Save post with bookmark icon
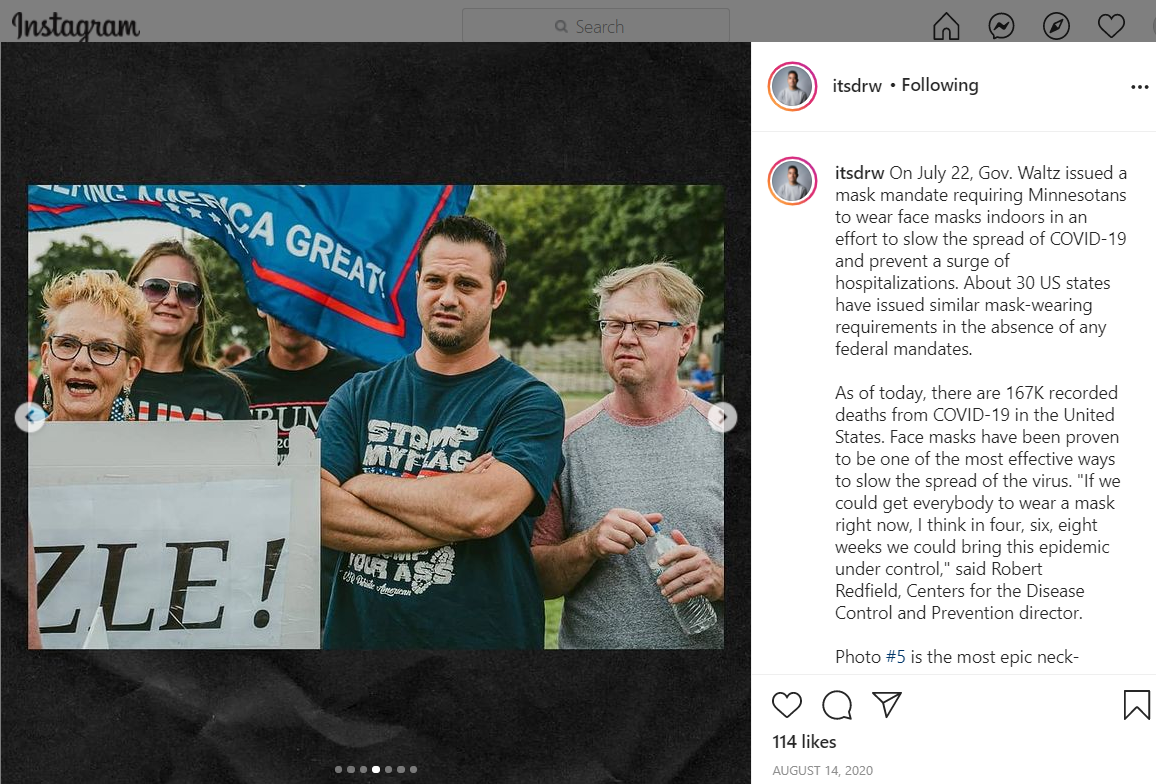Image resolution: width=1156 pixels, height=784 pixels. (1136, 704)
